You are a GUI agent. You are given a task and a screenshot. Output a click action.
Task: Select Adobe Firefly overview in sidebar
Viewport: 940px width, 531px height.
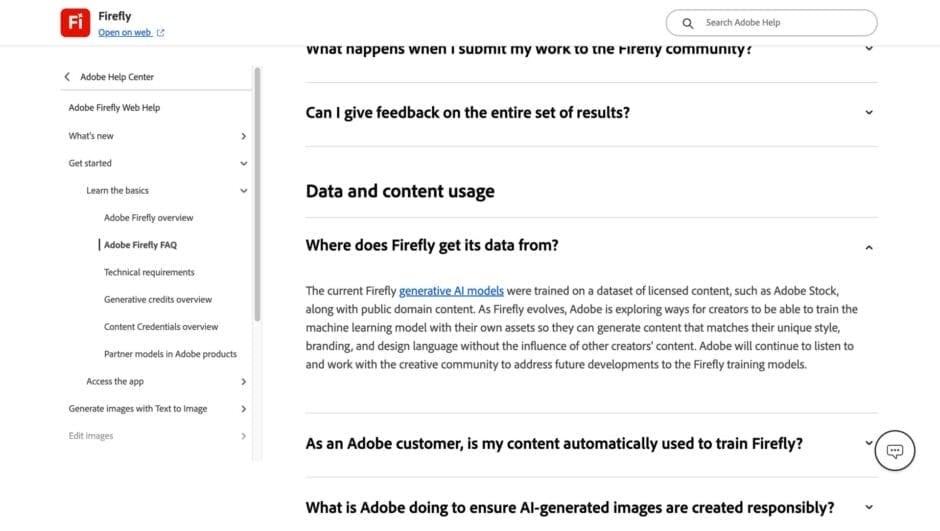(x=148, y=217)
